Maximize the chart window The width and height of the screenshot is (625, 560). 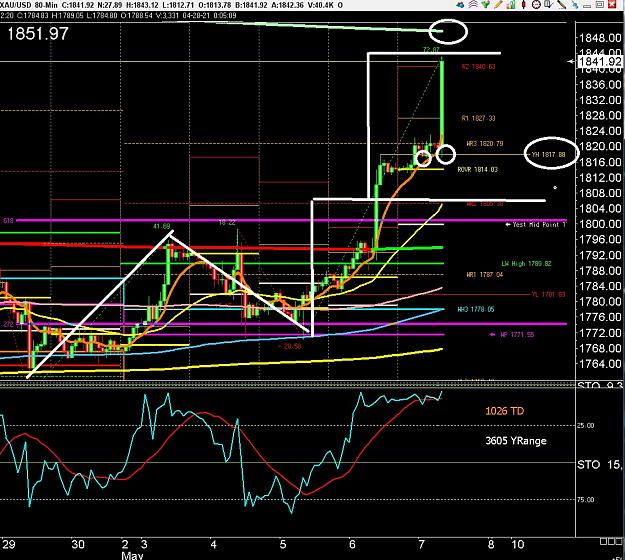click(x=599, y=5)
